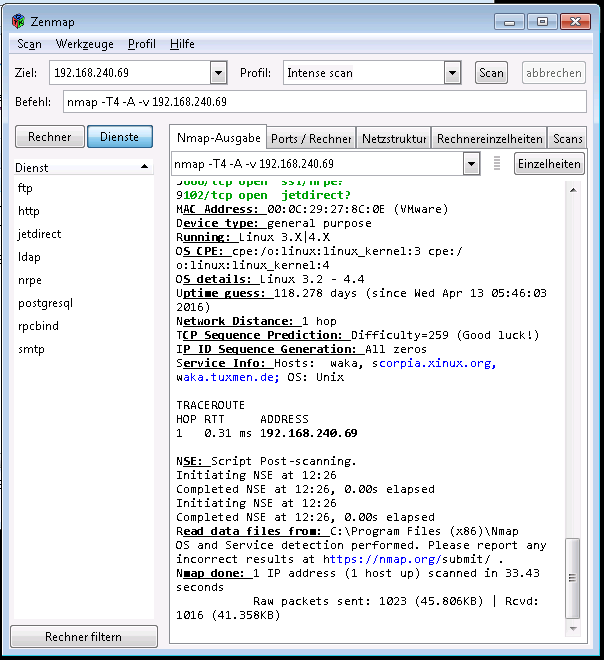Select the ldap service row

[x=83, y=257]
